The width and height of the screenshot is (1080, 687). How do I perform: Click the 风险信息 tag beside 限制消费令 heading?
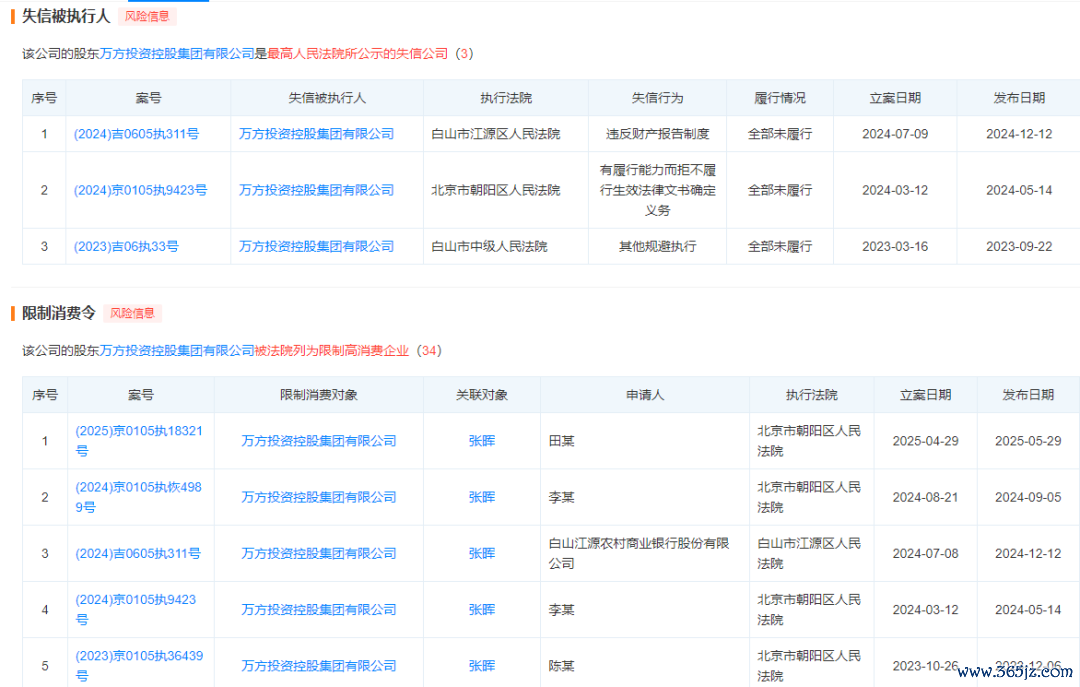(x=132, y=313)
